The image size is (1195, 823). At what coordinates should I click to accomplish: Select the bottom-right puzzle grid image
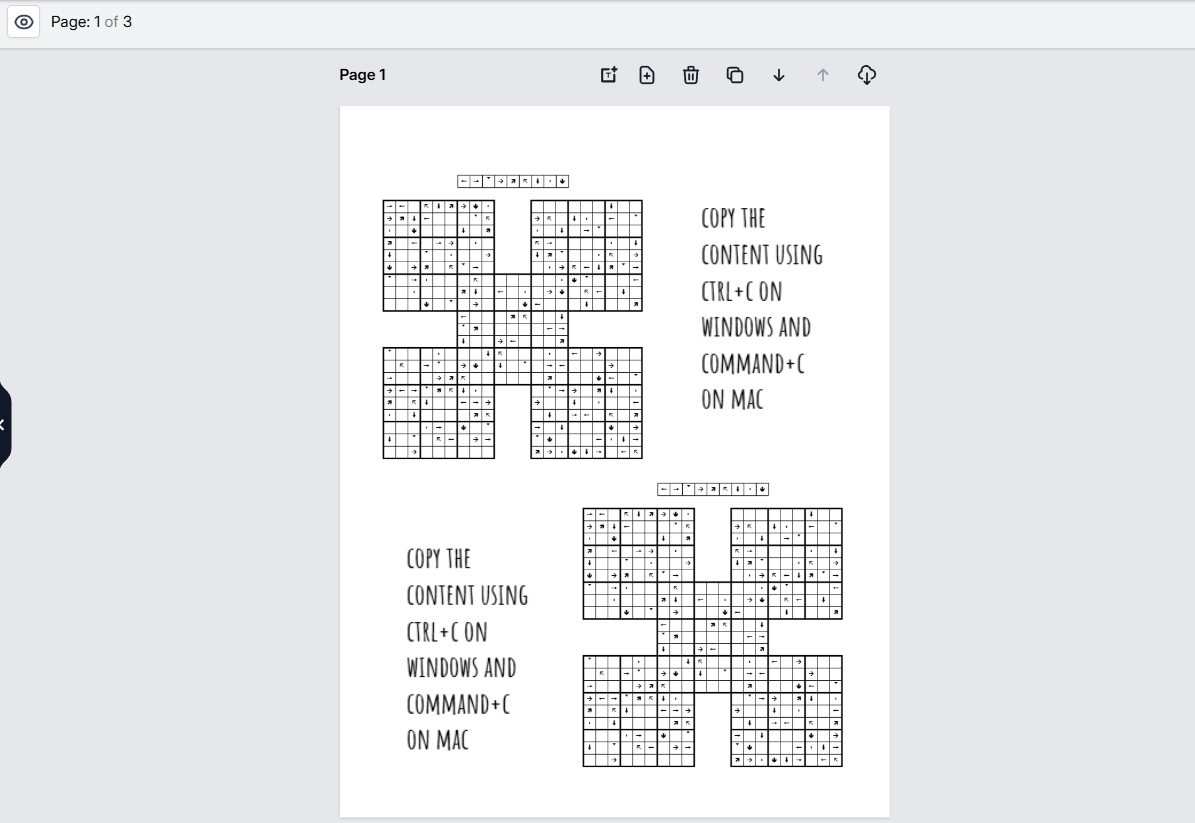[x=785, y=710]
